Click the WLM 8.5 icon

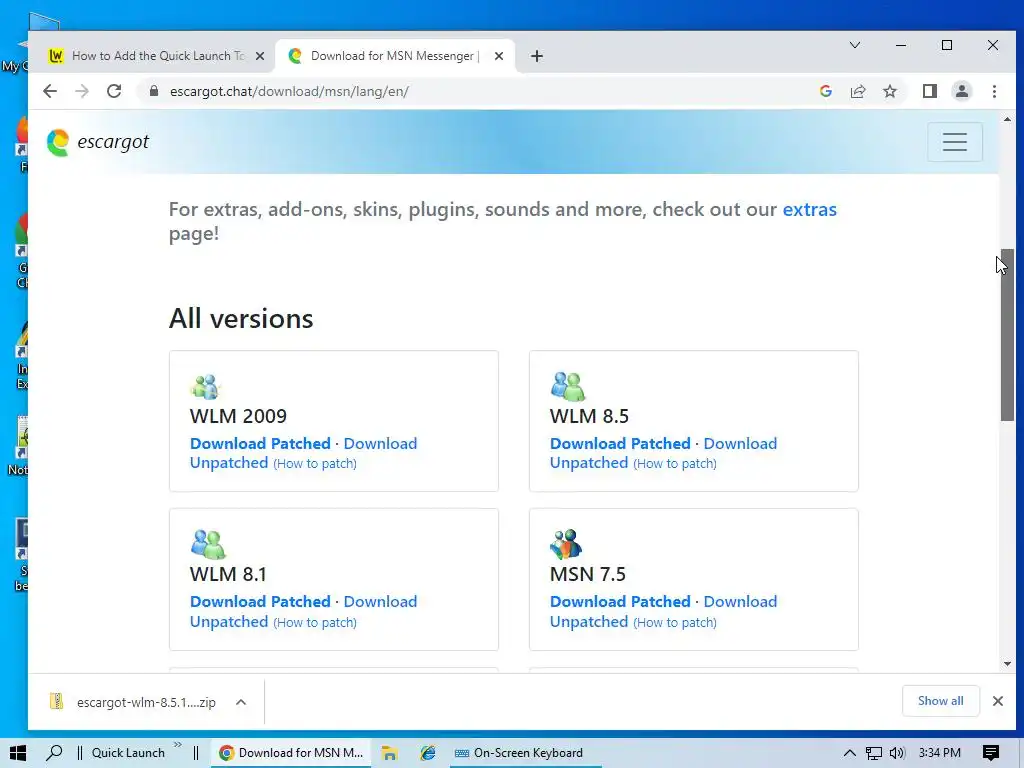point(568,386)
